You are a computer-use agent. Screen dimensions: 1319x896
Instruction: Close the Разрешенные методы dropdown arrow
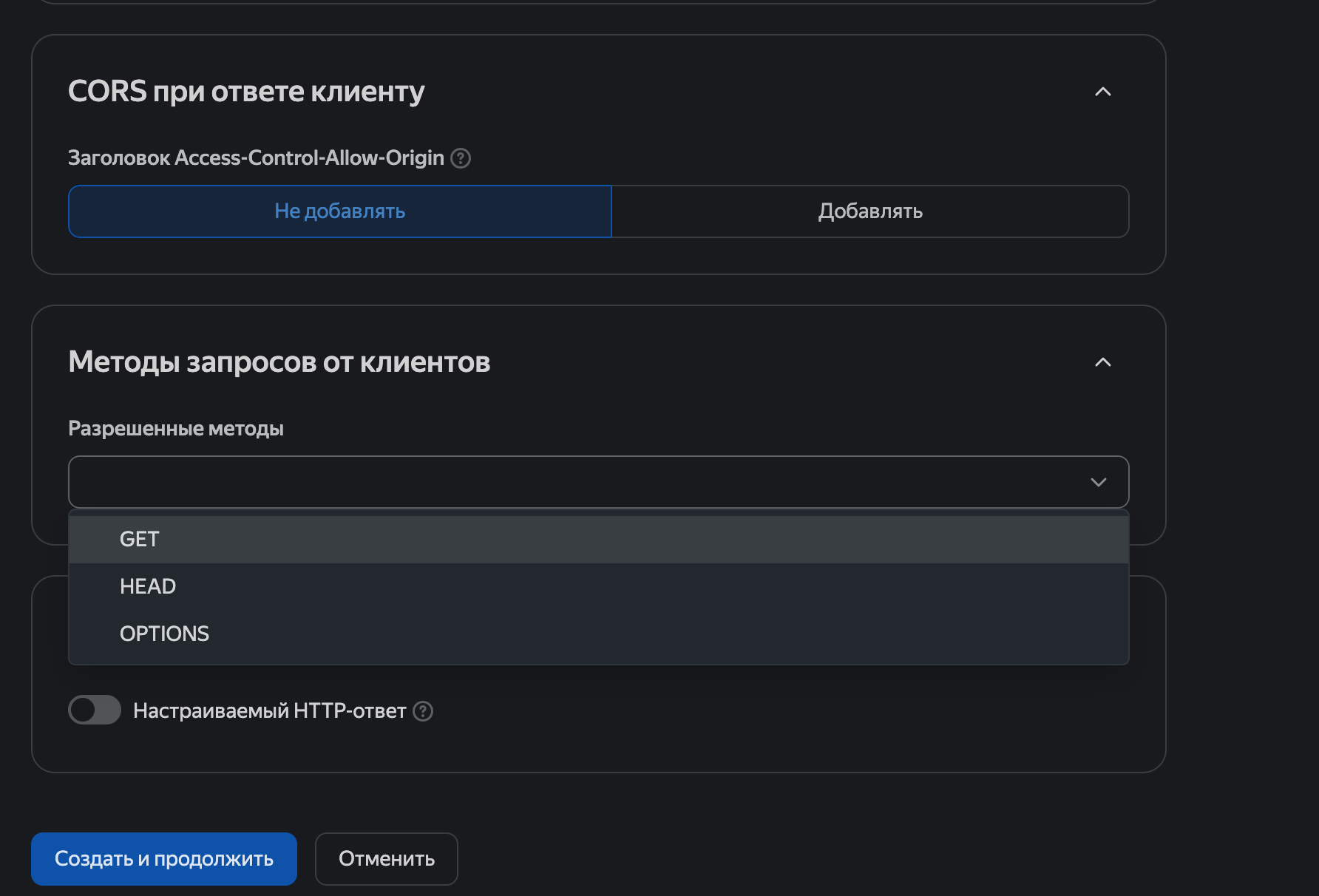click(x=1099, y=482)
